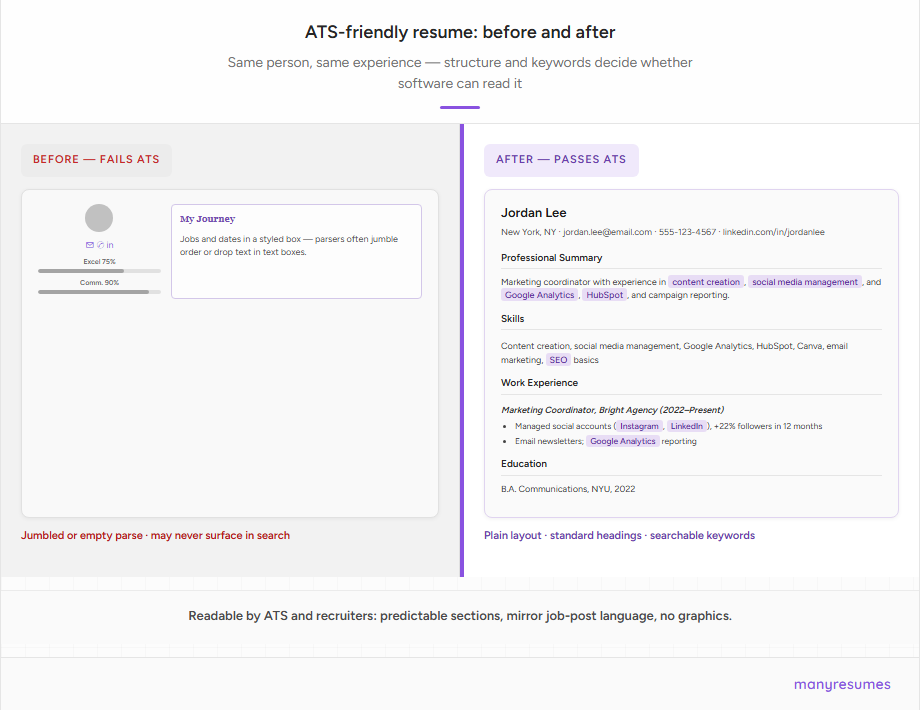Select the AFTER — PASSES ATS label

pos(561,160)
